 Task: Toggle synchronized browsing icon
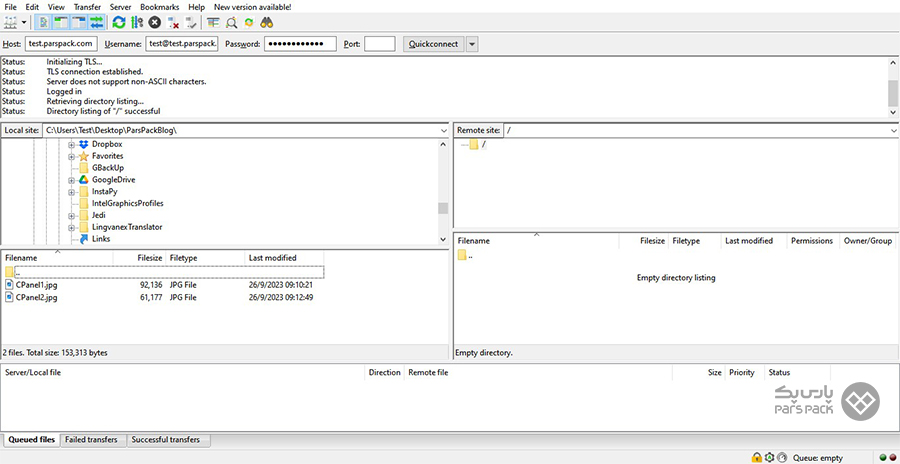point(249,22)
